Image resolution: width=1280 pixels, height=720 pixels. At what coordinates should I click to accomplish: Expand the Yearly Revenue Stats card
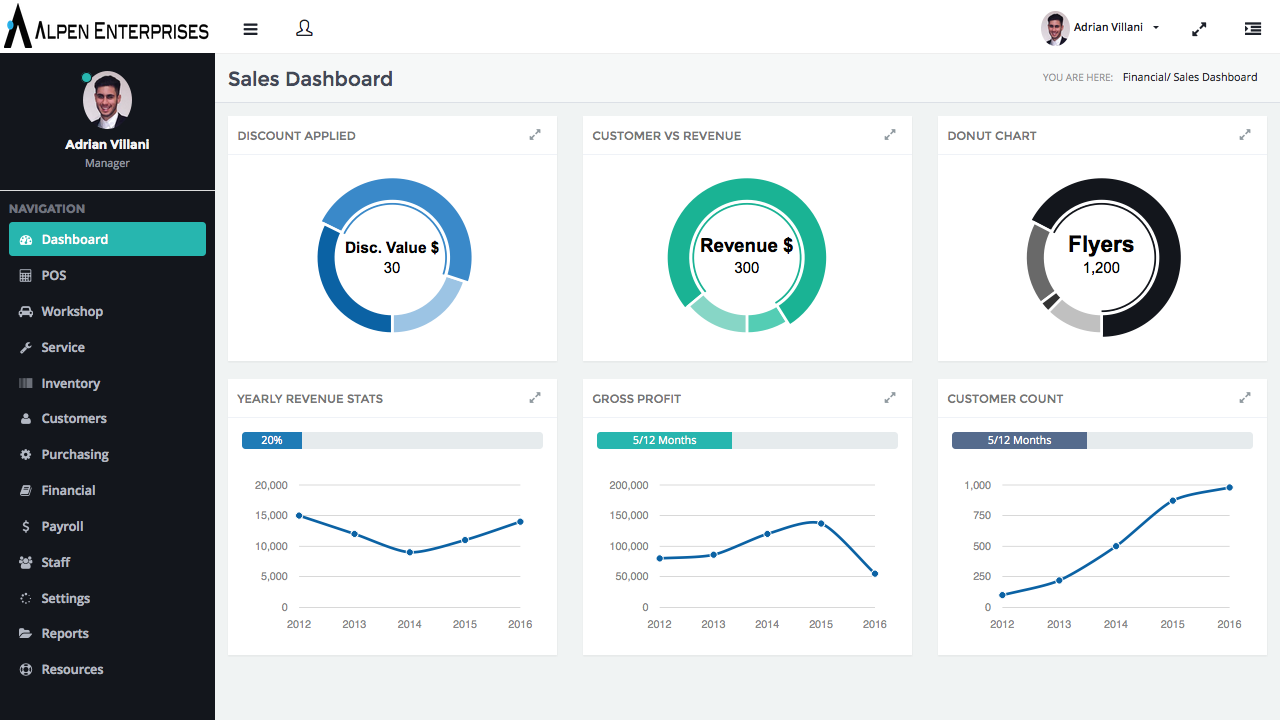[x=535, y=398]
